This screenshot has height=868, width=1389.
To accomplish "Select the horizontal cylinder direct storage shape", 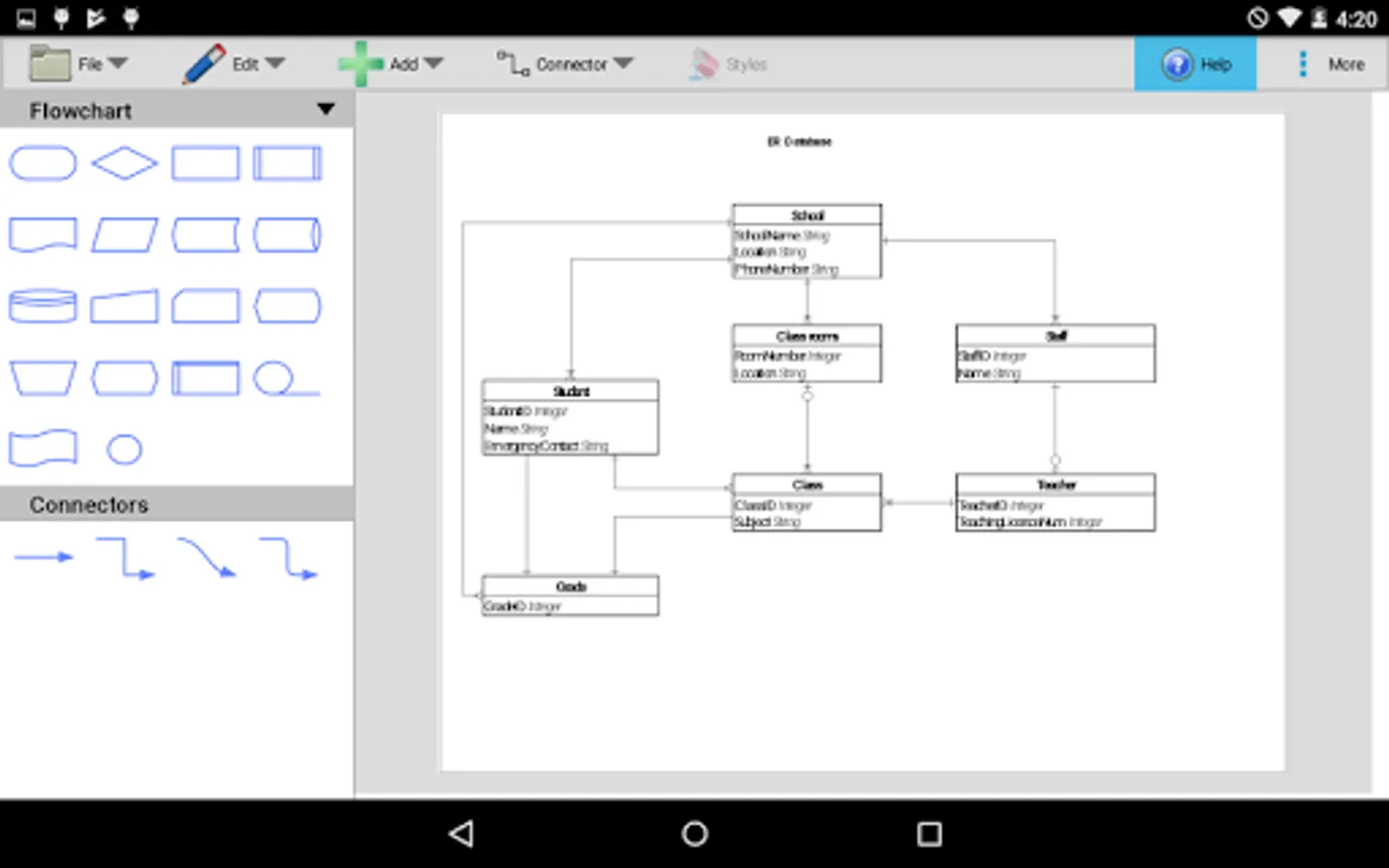I will click(287, 235).
